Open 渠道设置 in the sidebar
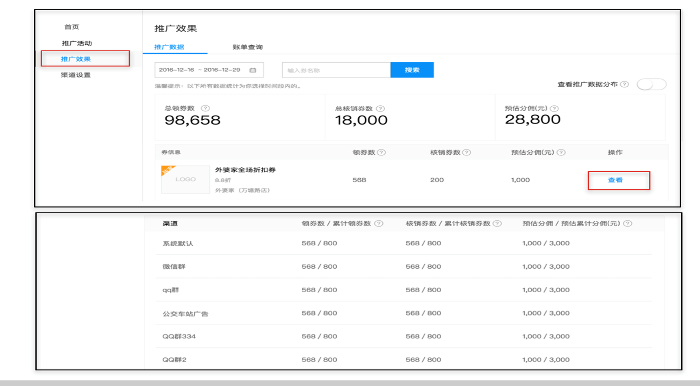 pyautogui.click(x=76, y=75)
